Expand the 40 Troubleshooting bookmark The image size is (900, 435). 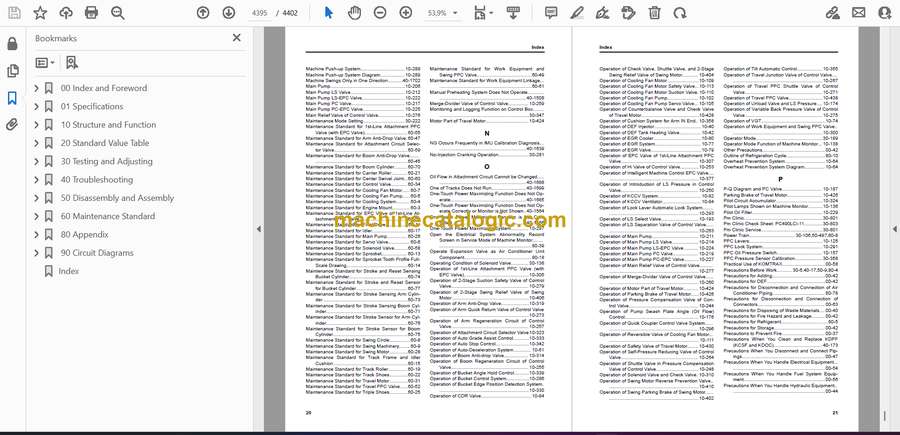(37, 180)
